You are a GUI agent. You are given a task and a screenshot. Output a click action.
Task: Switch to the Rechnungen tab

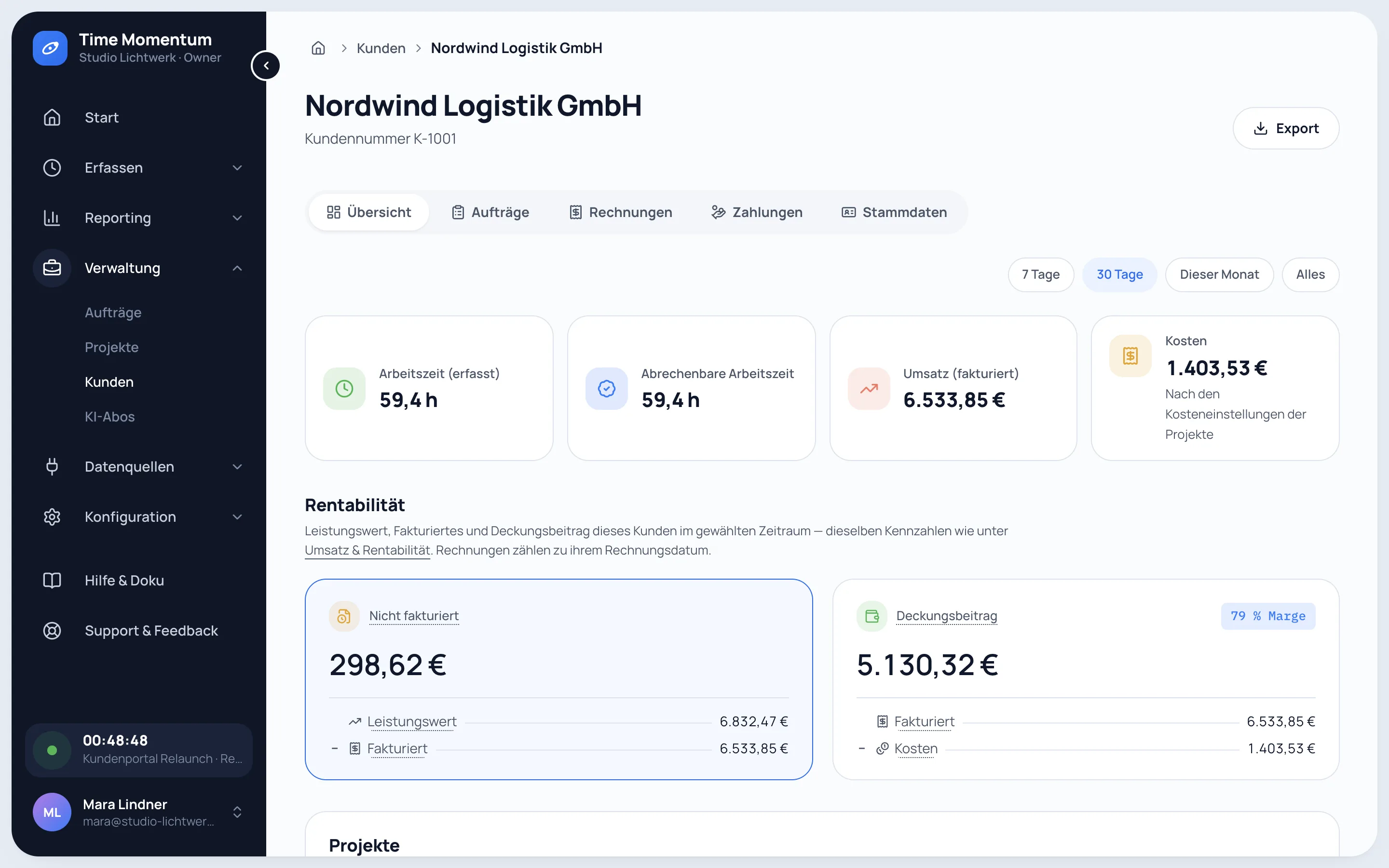620,212
